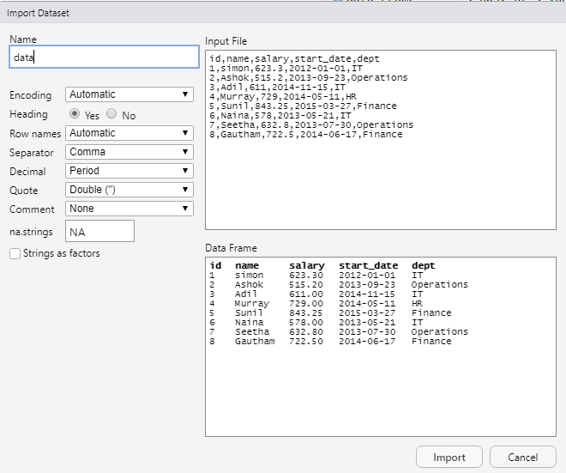
Task: Click the na.strings input field
Action: (100, 231)
